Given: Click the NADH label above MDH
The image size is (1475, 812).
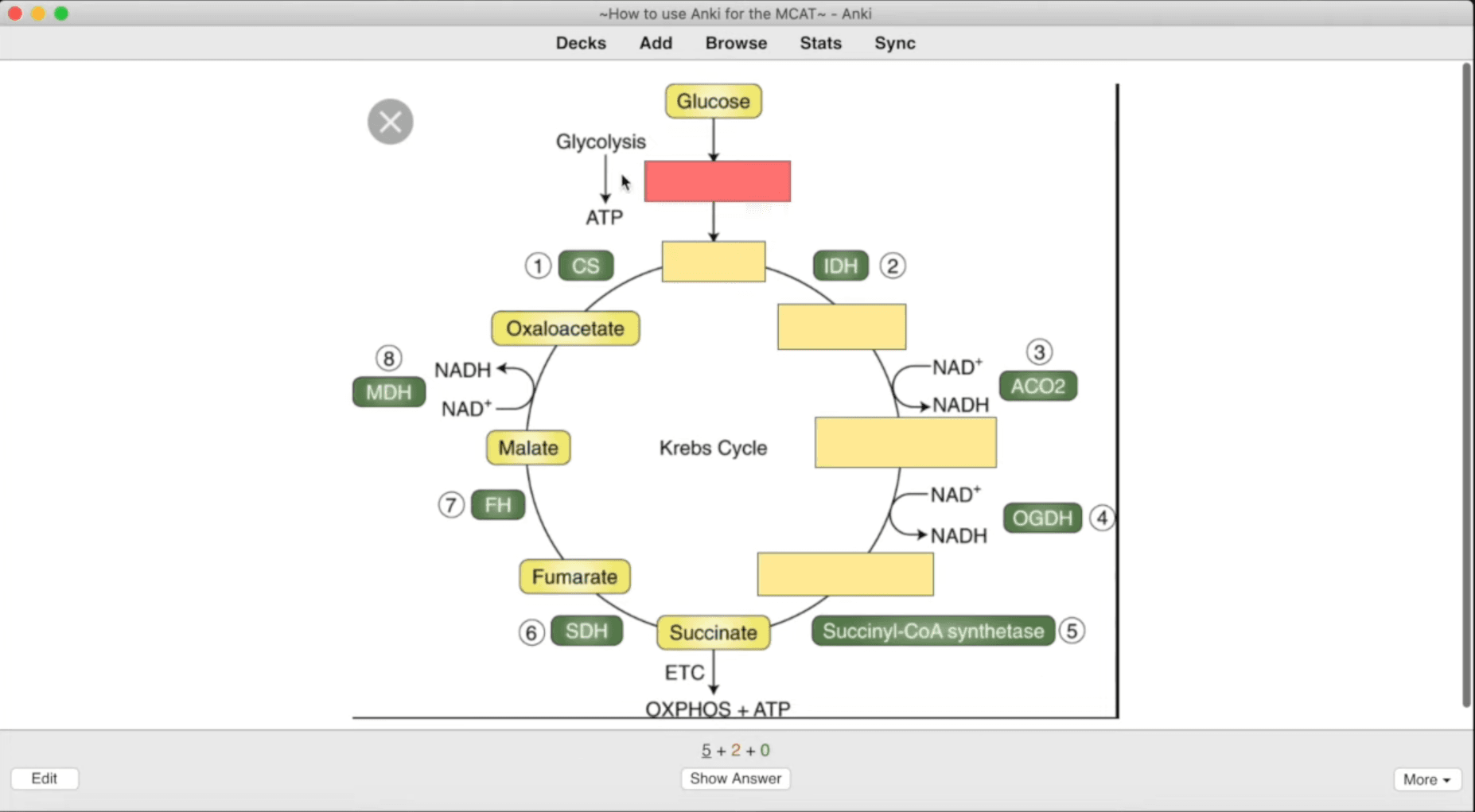Looking at the screenshot, I should (462, 370).
